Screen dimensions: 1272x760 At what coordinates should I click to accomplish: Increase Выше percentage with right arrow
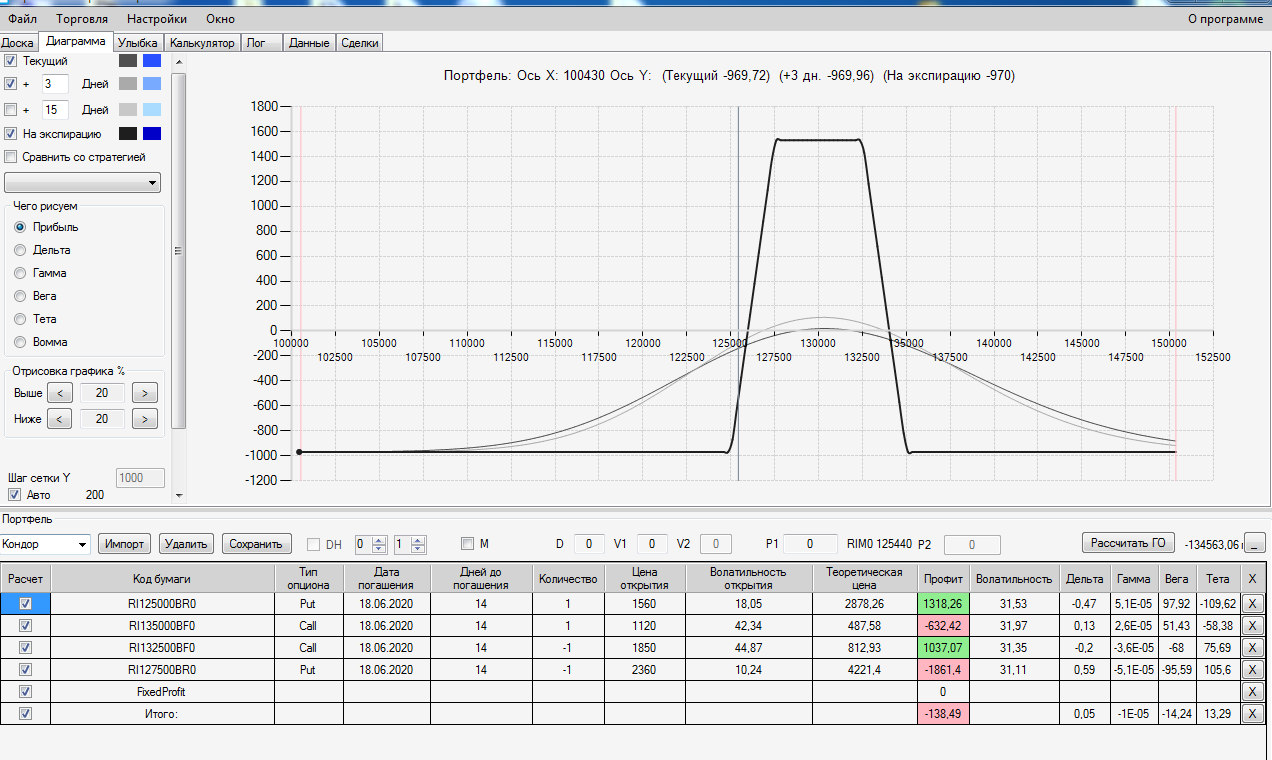(145, 393)
